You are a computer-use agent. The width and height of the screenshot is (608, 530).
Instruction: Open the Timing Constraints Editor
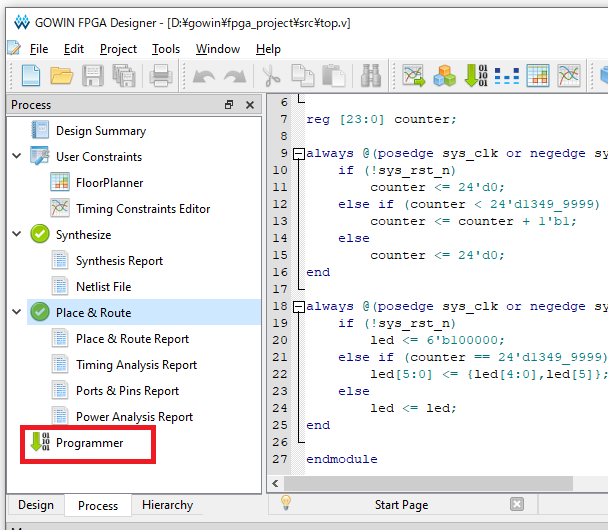[142, 209]
